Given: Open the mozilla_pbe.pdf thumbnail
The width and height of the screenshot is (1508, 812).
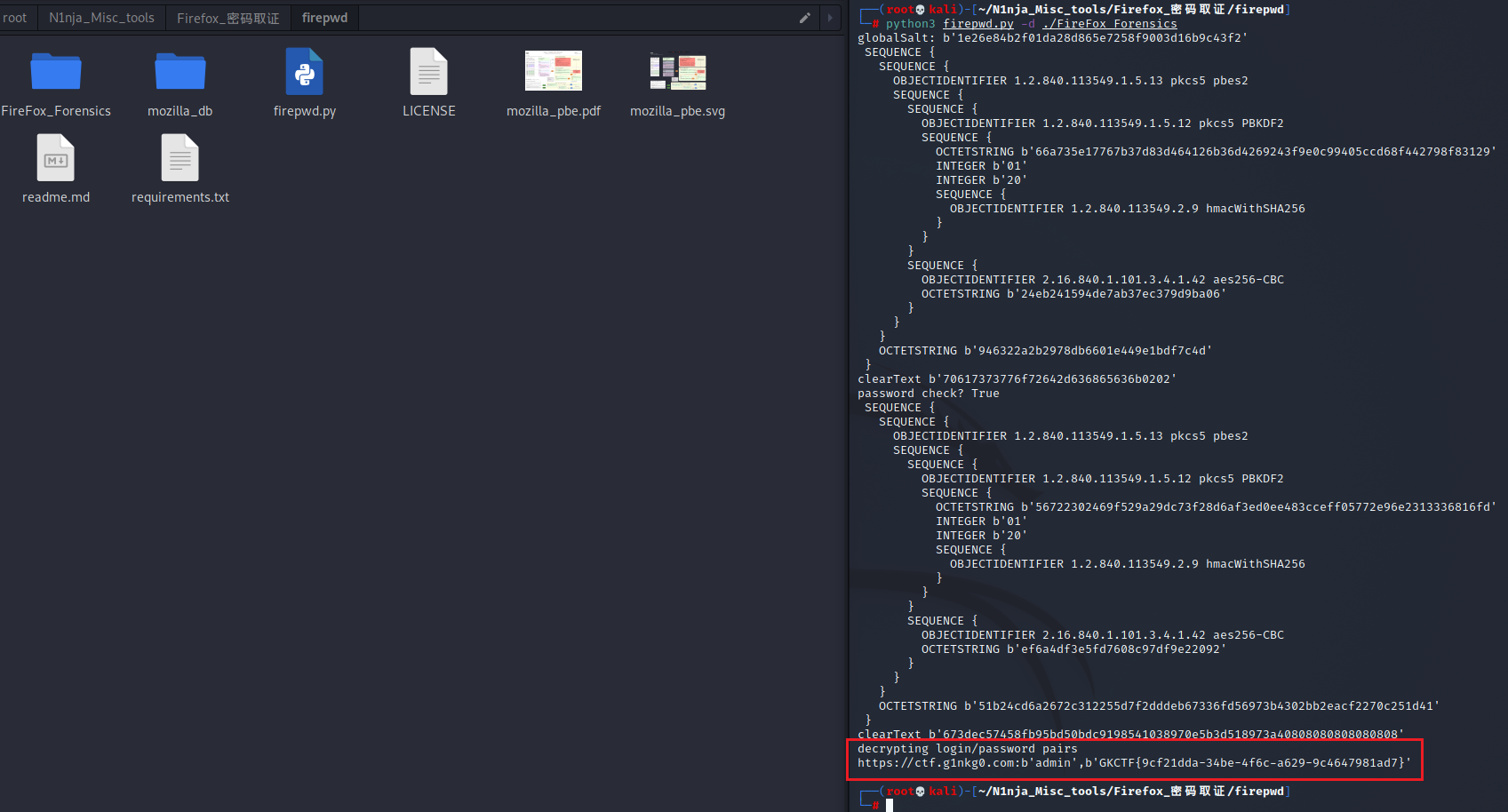Looking at the screenshot, I should pos(554,71).
